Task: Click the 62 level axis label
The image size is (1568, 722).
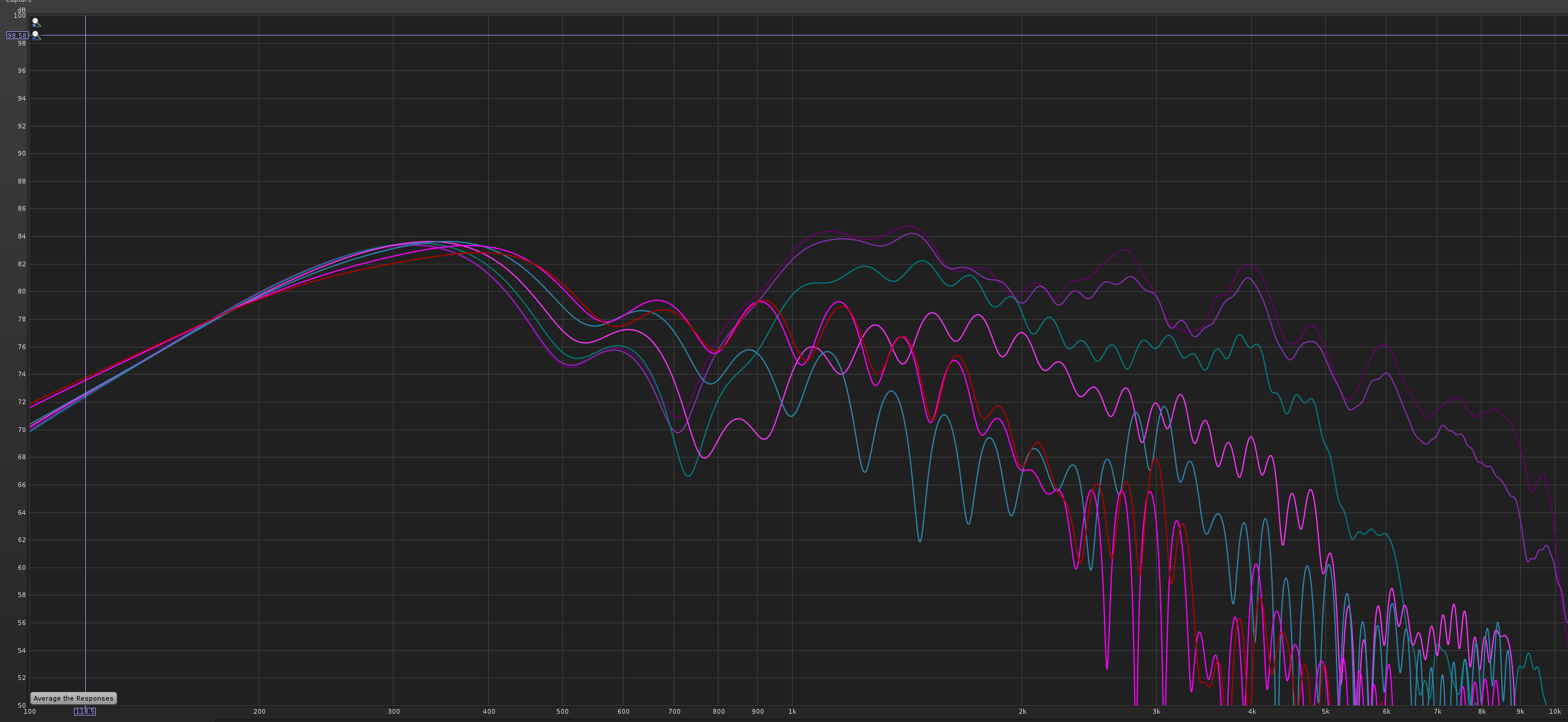Action: coord(22,540)
